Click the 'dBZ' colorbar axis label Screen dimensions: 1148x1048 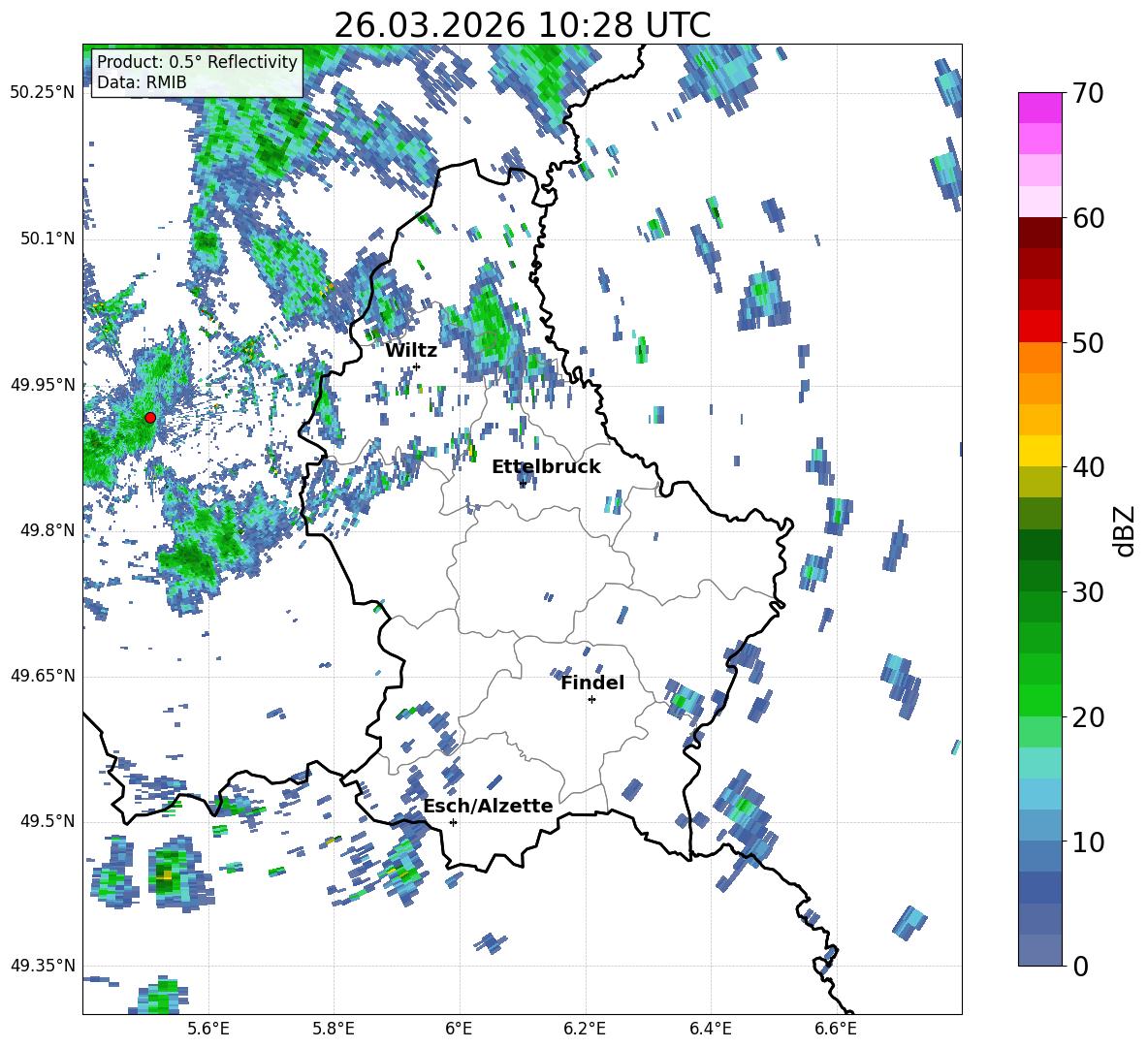[x=1126, y=530]
